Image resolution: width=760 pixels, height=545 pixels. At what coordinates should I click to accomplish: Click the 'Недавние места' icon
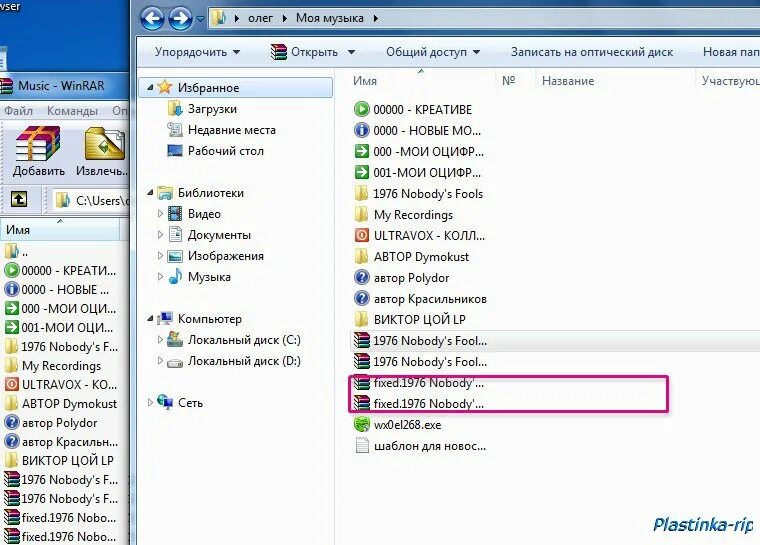coord(175,129)
